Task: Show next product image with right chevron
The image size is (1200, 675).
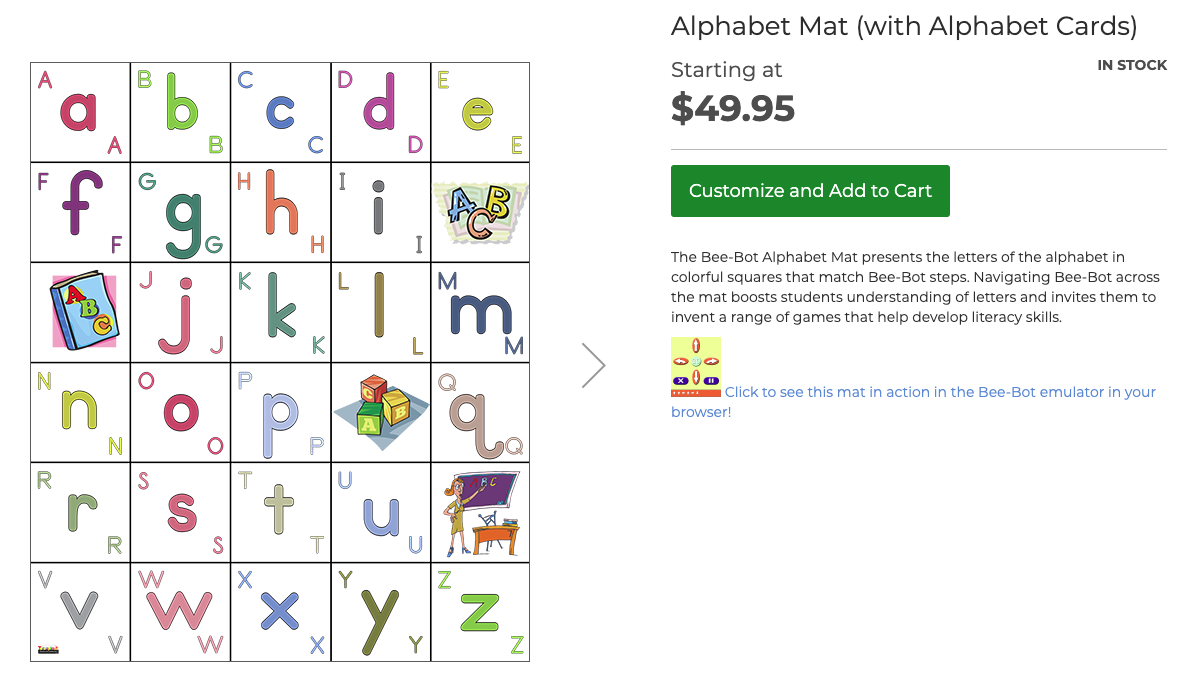Action: pos(593,366)
